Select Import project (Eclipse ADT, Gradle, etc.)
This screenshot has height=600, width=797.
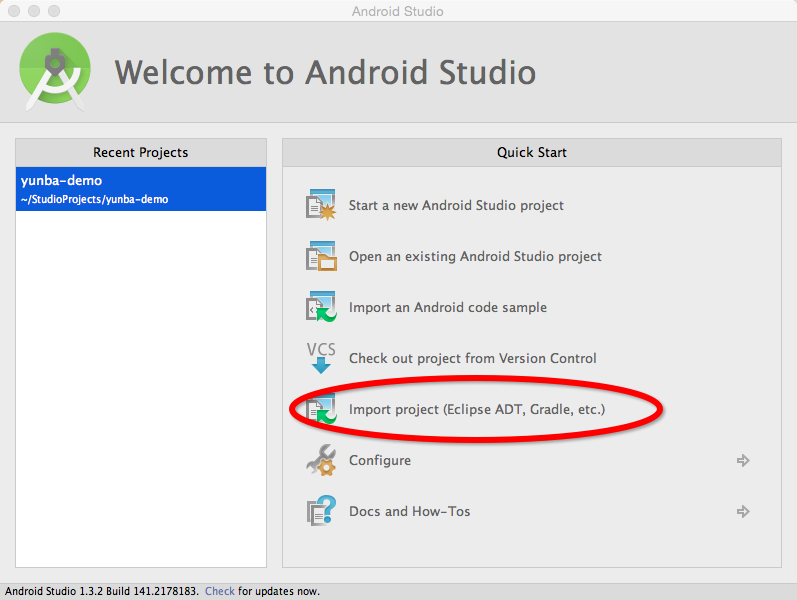pyautogui.click(x=477, y=409)
